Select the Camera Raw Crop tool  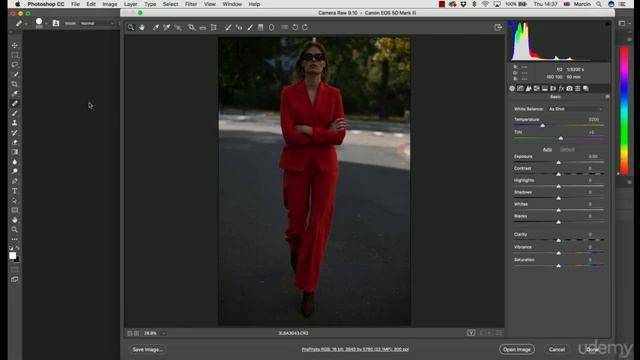tap(191, 27)
